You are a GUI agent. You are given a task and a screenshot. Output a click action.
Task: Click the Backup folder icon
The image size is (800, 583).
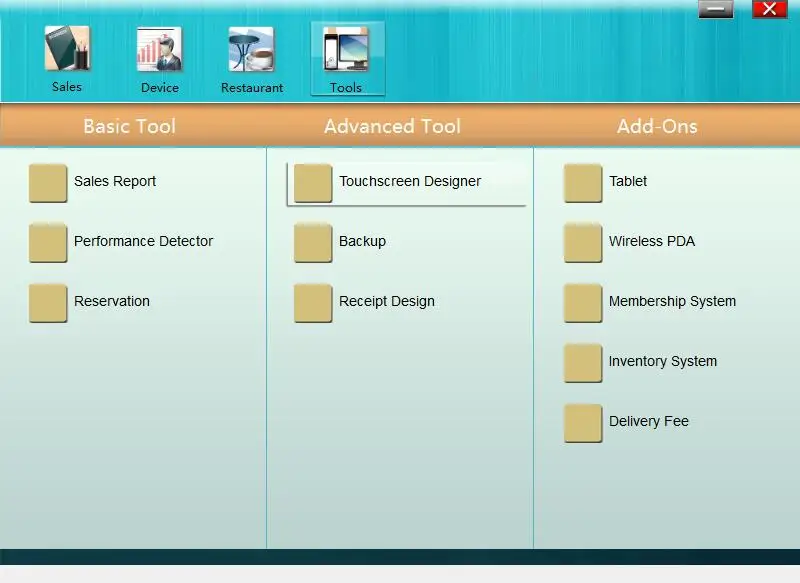click(313, 243)
